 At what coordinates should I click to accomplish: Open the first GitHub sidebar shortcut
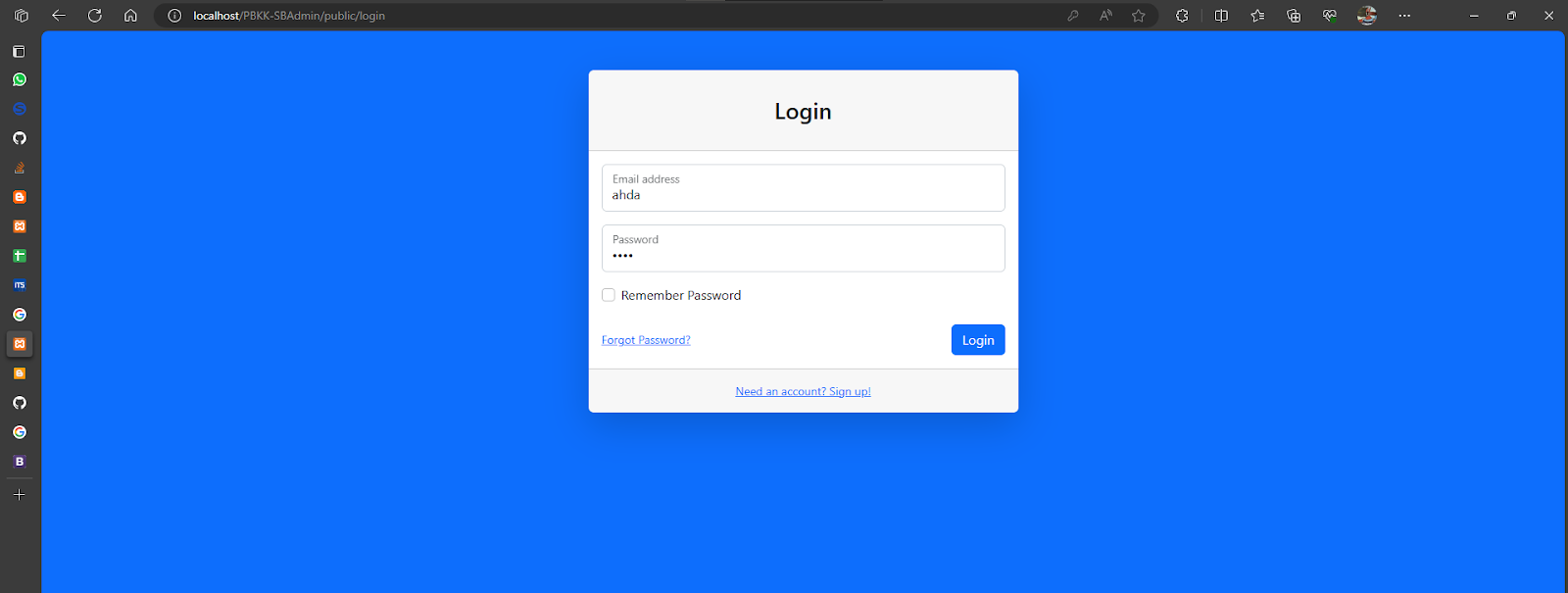20,138
